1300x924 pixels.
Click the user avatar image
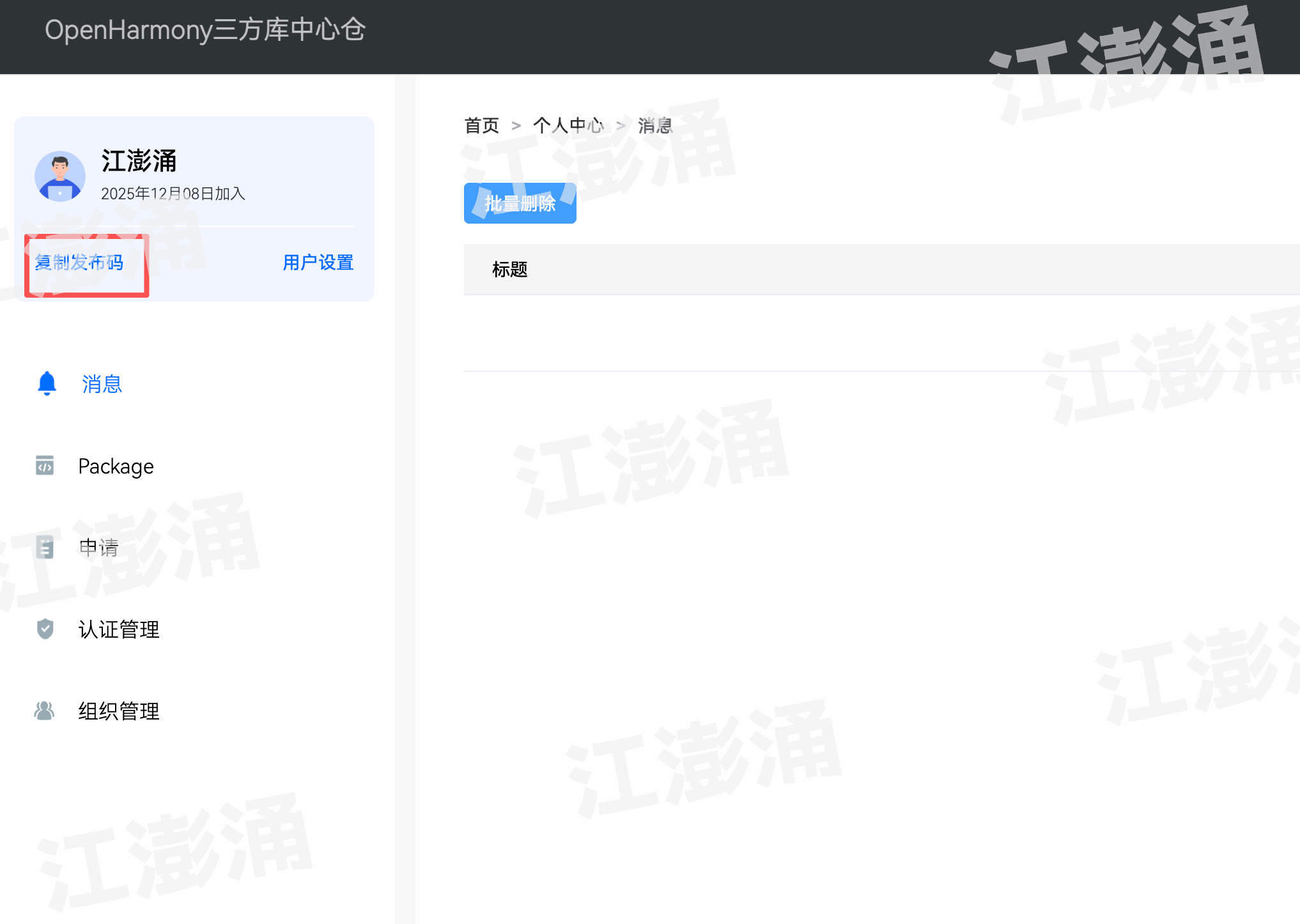coord(60,176)
